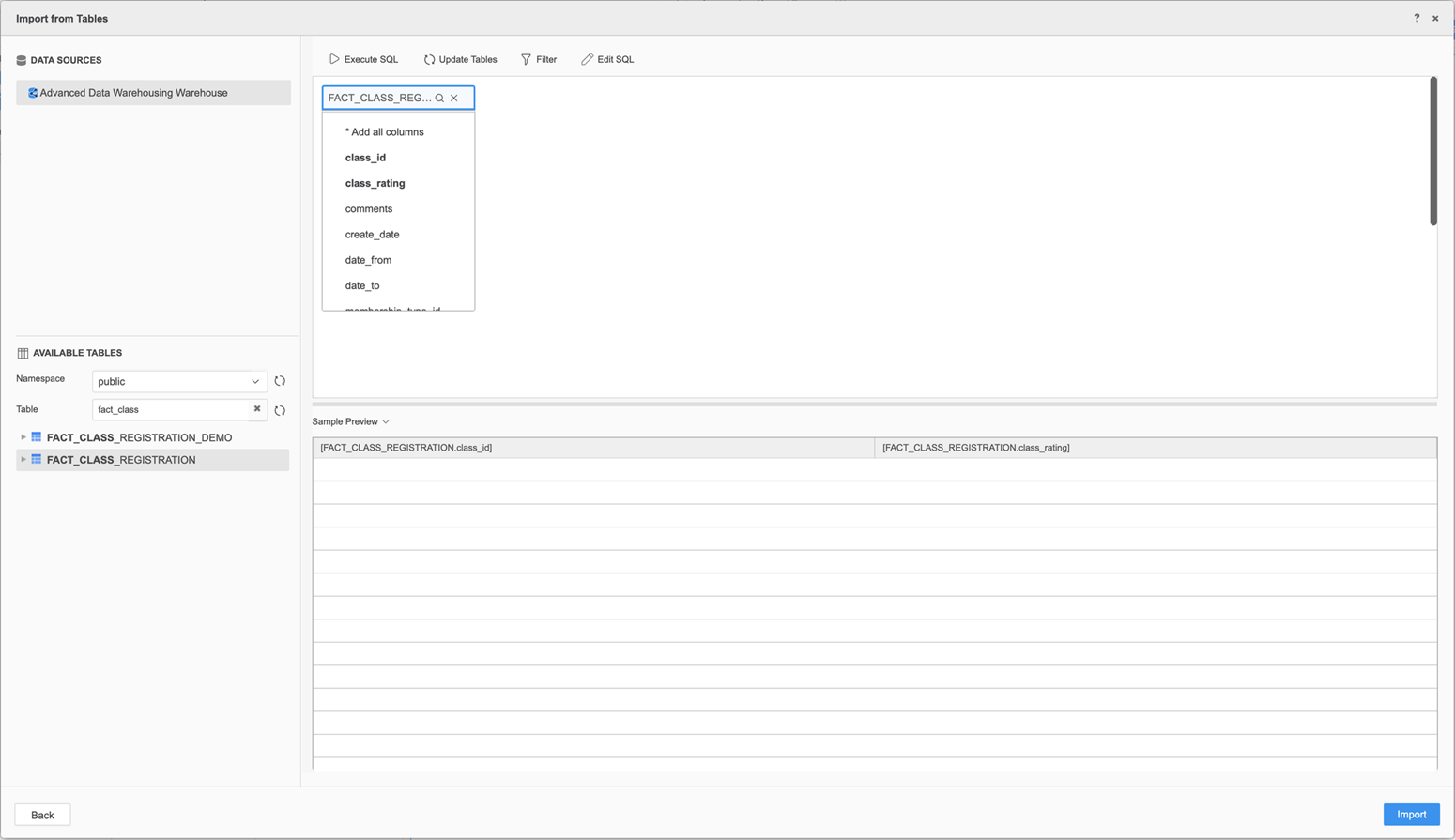The image size is (1455, 840).
Task: Click the table icon beside FACT_CLASS_REGISTRATION
Action: 36,460
